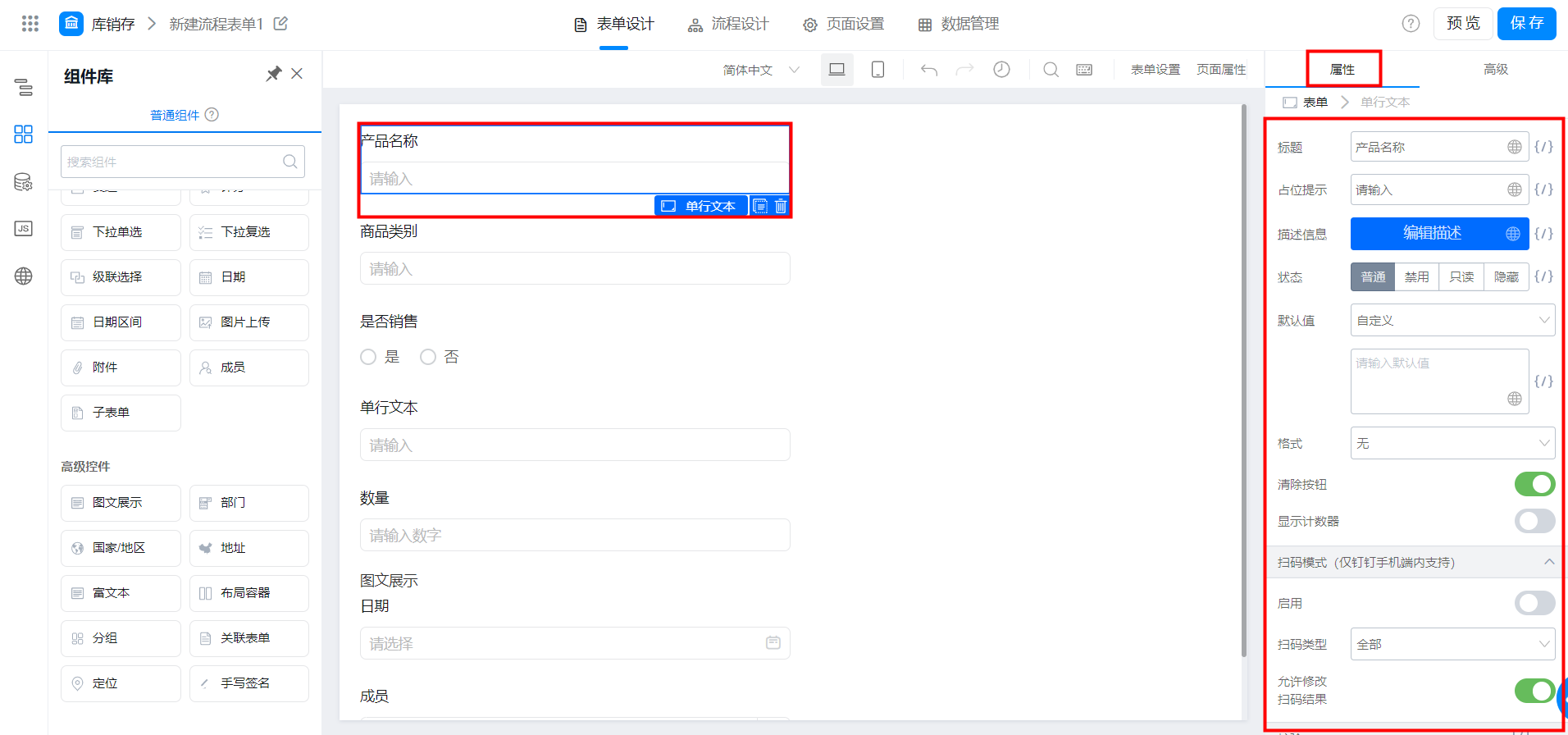Screen dimensions: 1568x735
Task: Click 库销存 breadcrumb text
Action: pyautogui.click(x=113, y=24)
